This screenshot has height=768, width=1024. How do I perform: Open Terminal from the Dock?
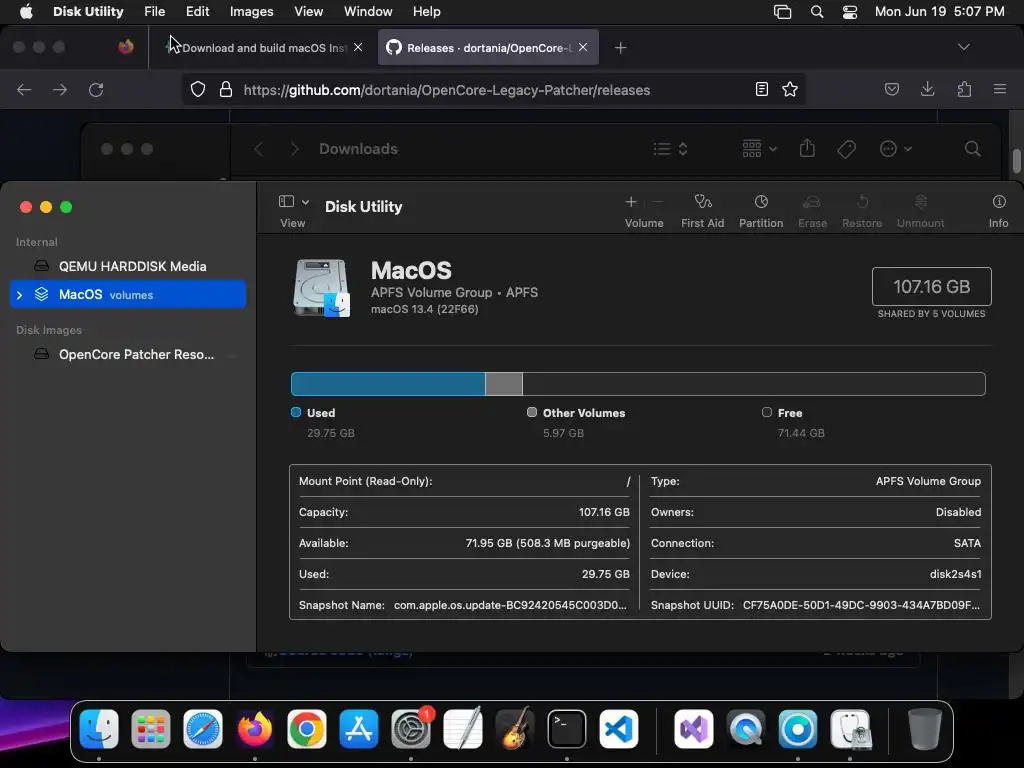click(567, 729)
